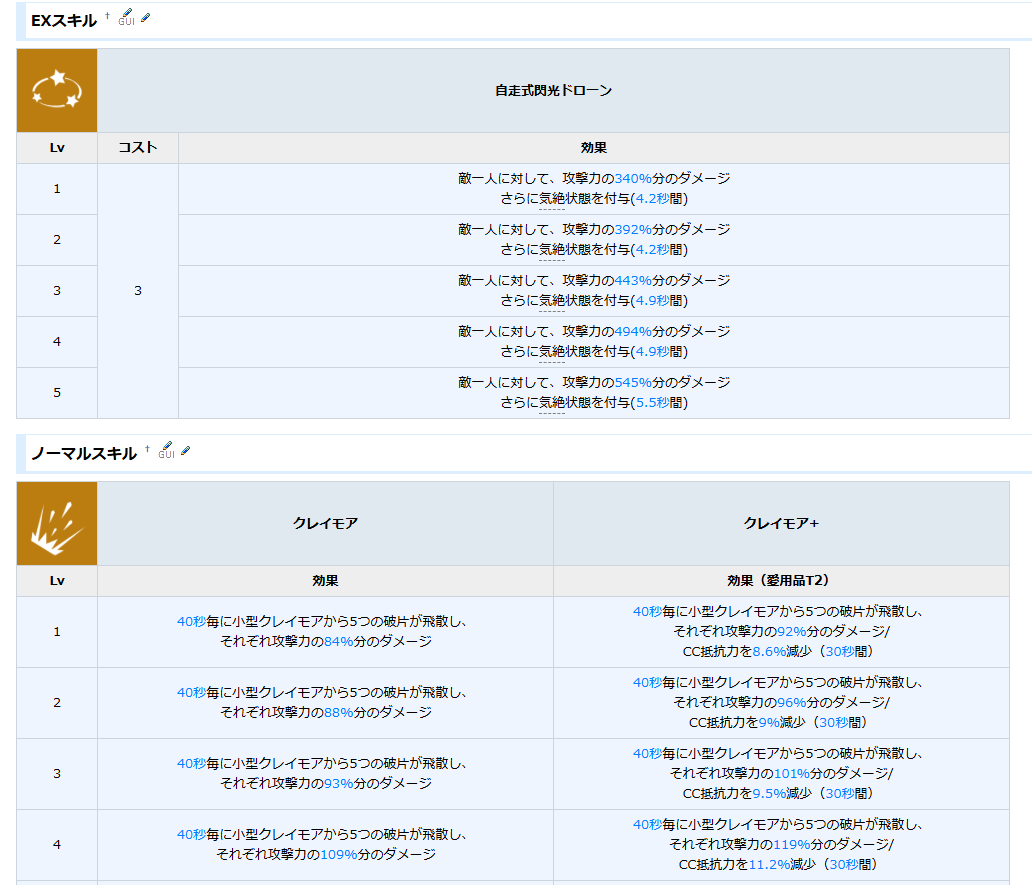Click the Lv 2 cell in normal skill table

pyautogui.click(x=57, y=703)
